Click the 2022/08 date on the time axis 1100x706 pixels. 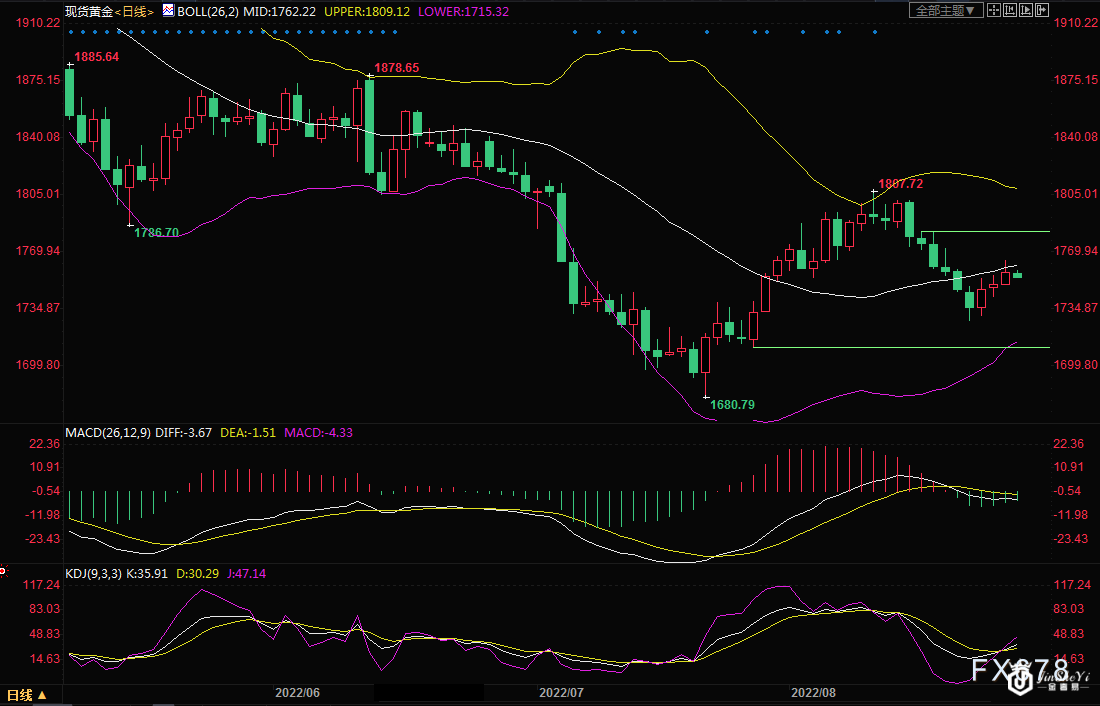point(813,691)
